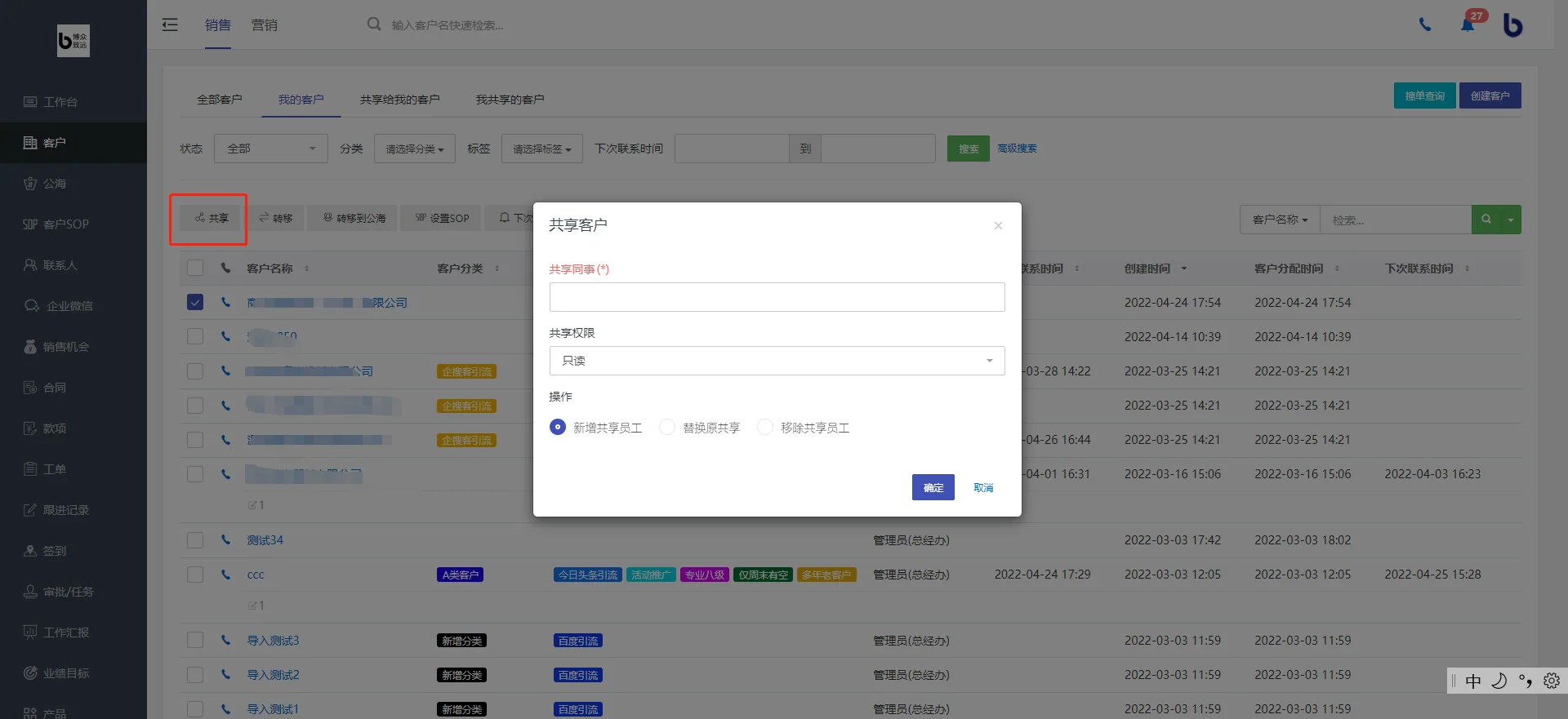
Task: Switch to 共享给我的客户 tab
Action: (x=400, y=100)
